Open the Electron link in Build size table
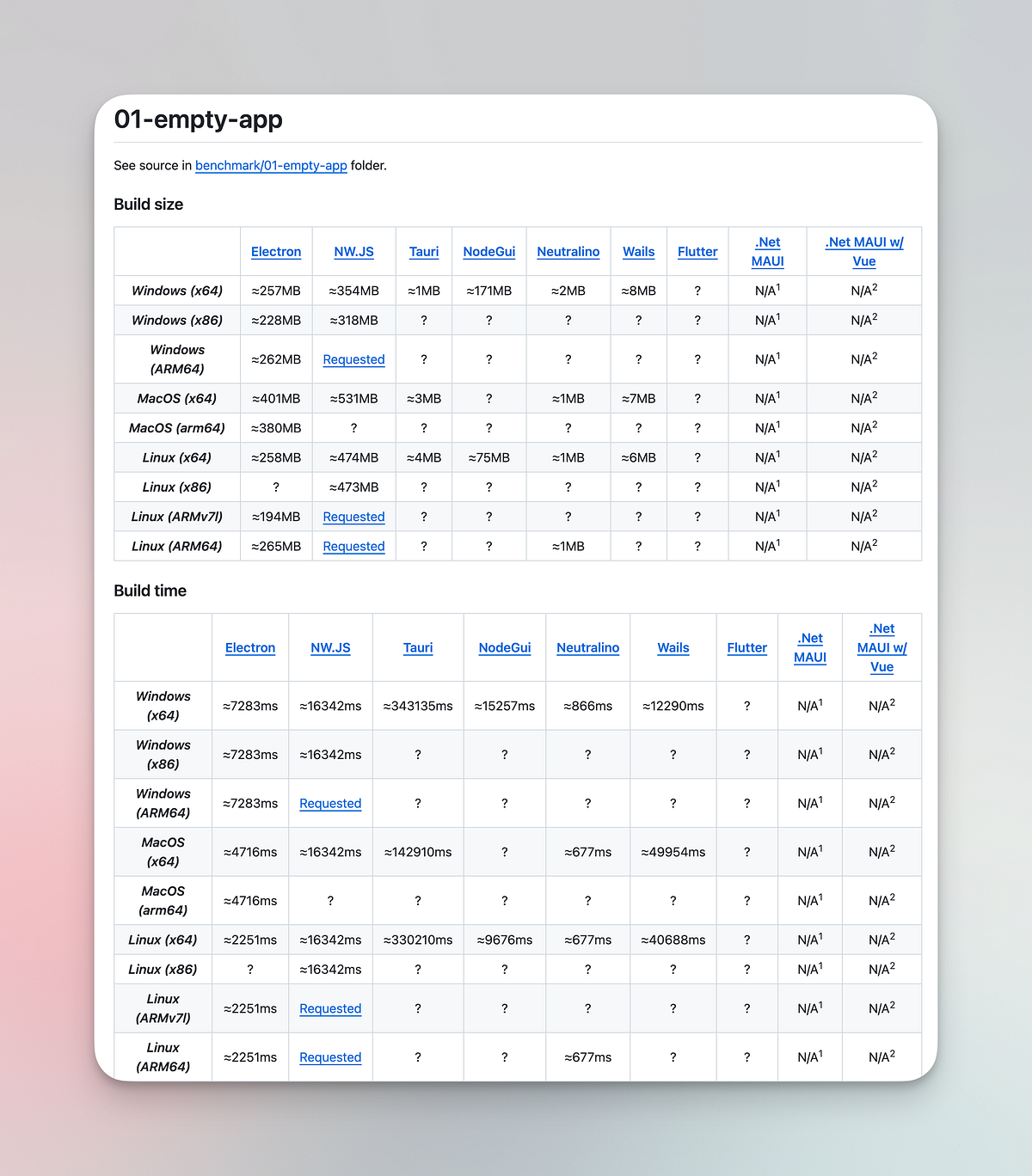Image resolution: width=1032 pixels, height=1176 pixels. pyautogui.click(x=275, y=251)
